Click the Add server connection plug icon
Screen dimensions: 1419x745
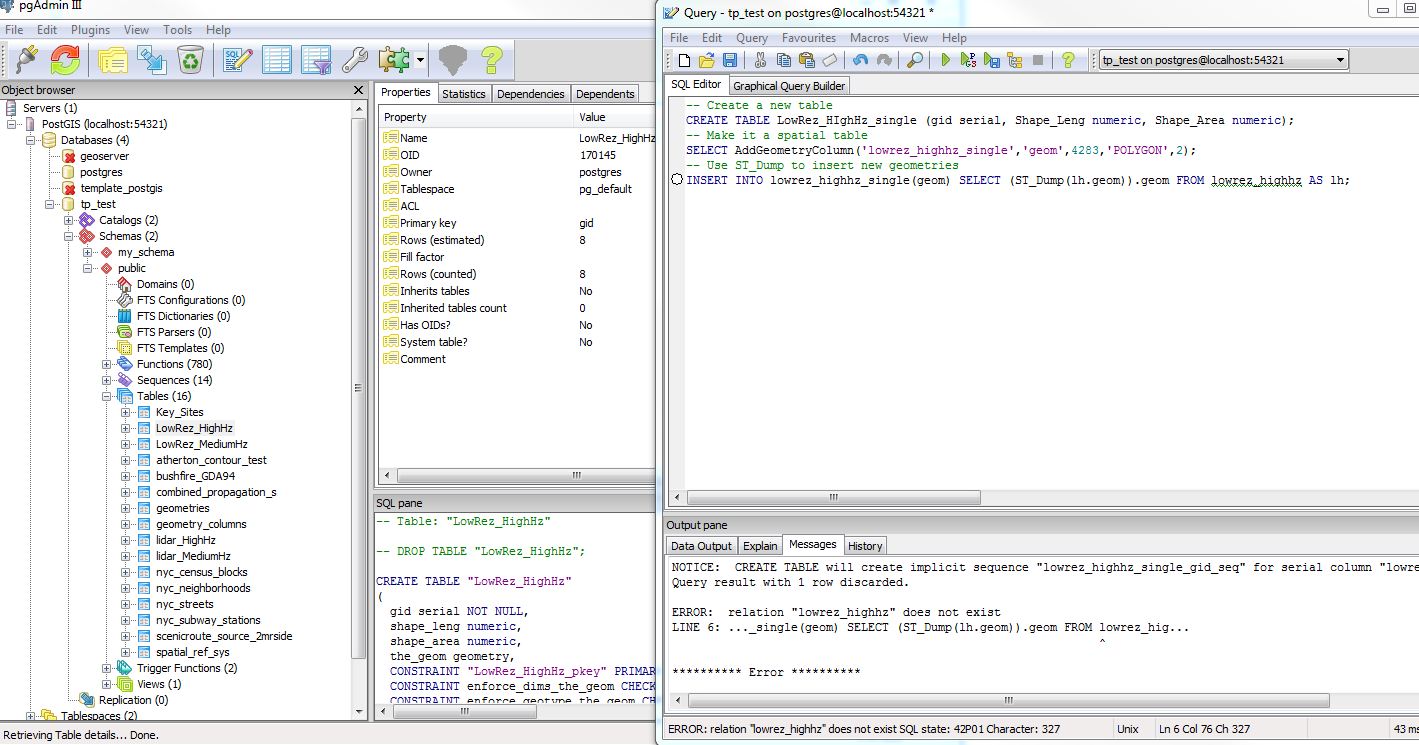(x=26, y=60)
